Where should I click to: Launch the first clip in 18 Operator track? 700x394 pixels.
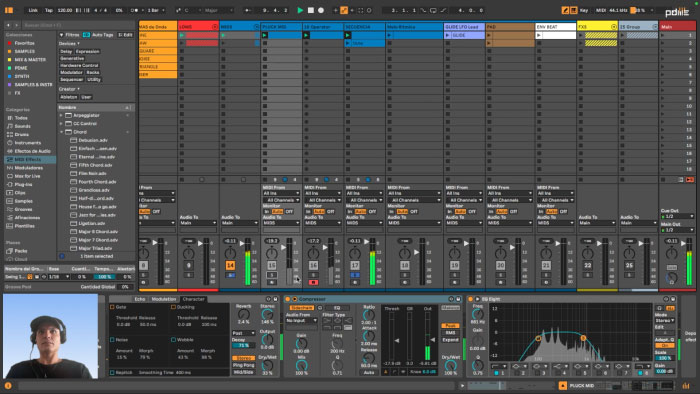click(306, 35)
